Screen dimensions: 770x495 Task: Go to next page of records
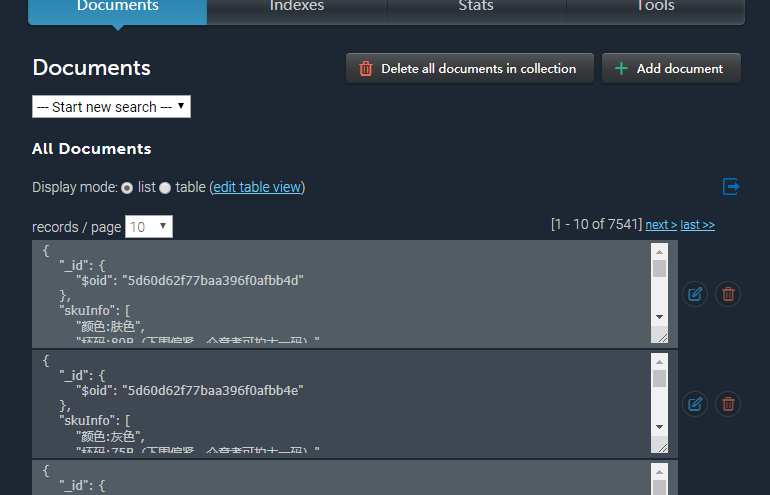tap(661, 225)
